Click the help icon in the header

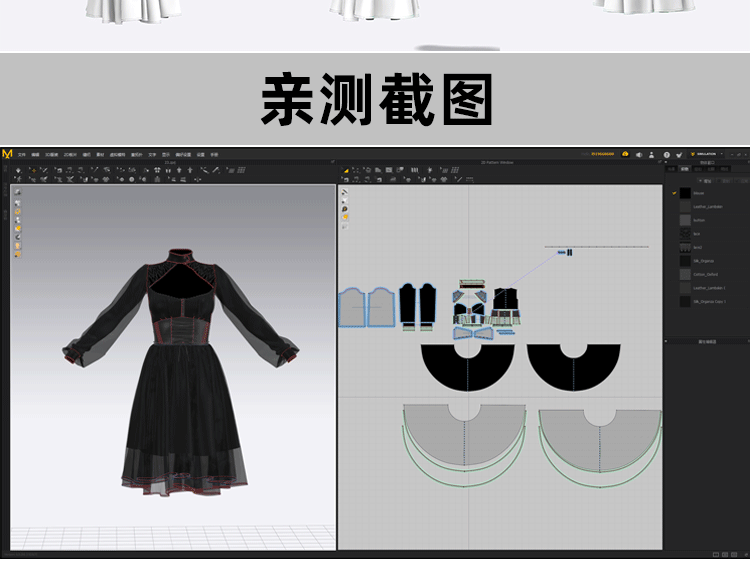[x=665, y=154]
